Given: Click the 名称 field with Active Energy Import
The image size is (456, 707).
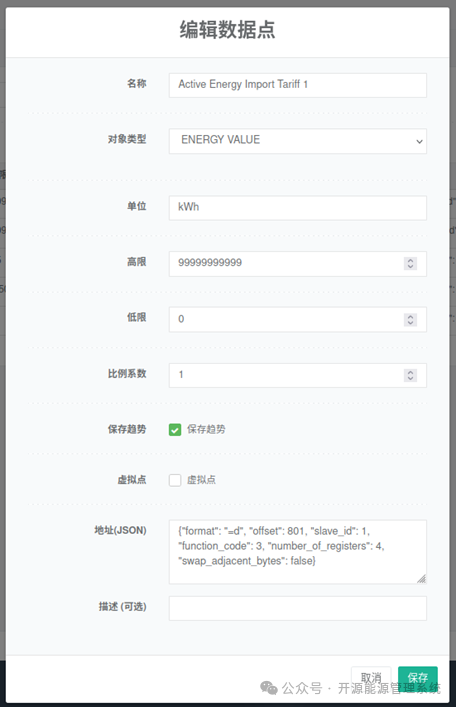Looking at the screenshot, I should [x=298, y=85].
